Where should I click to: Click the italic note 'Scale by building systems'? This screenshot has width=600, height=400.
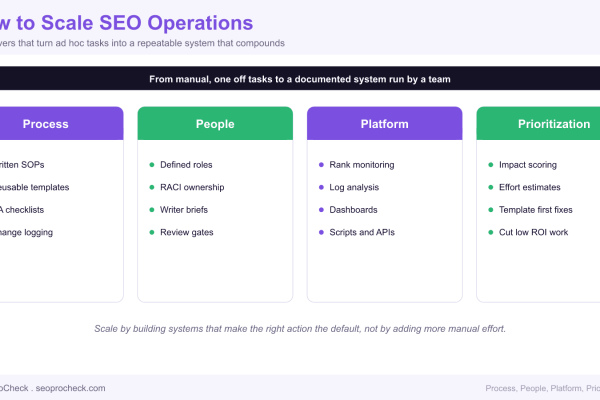(x=300, y=329)
